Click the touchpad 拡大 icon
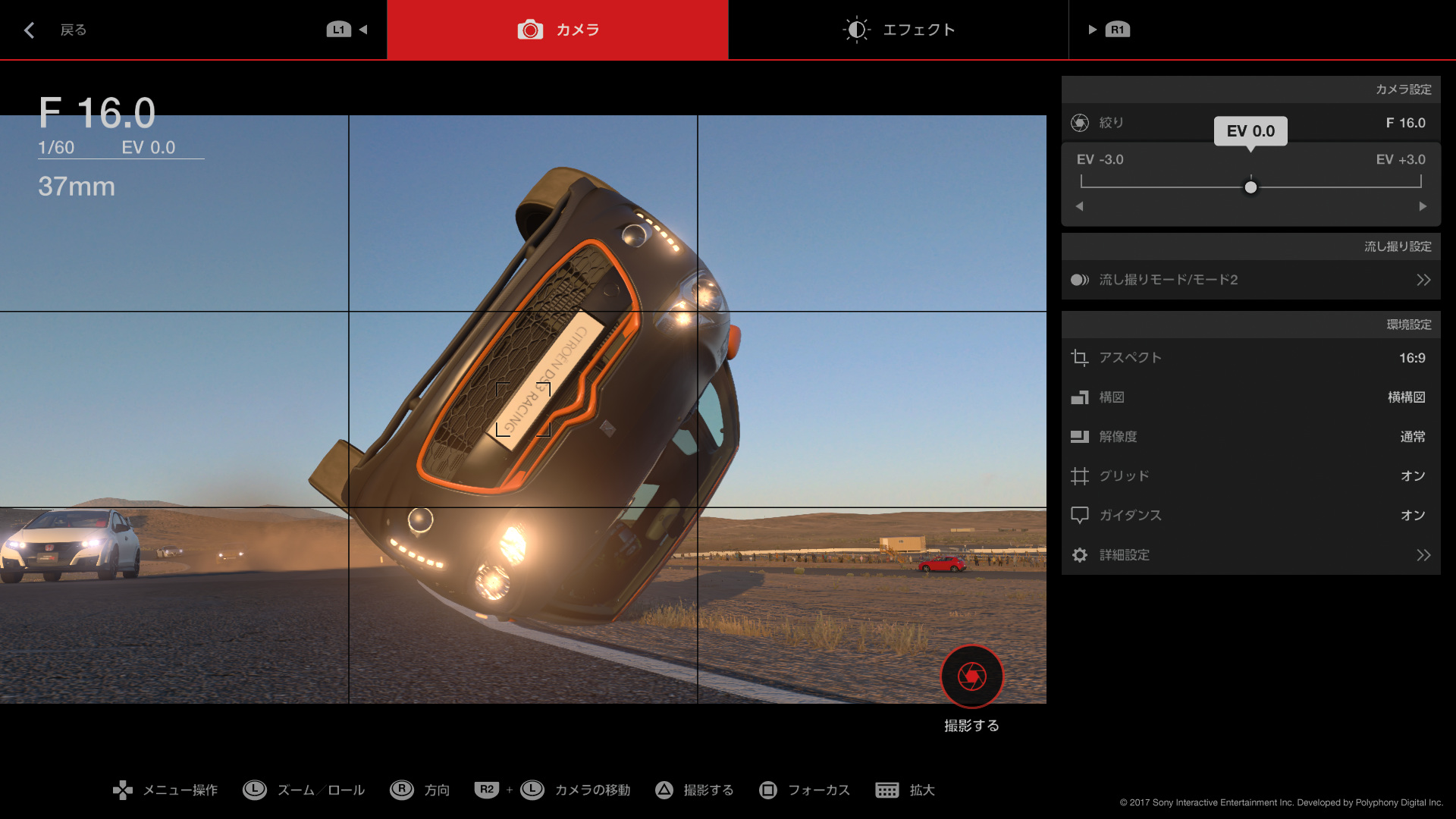The height and width of the screenshot is (819, 1456). 887,790
